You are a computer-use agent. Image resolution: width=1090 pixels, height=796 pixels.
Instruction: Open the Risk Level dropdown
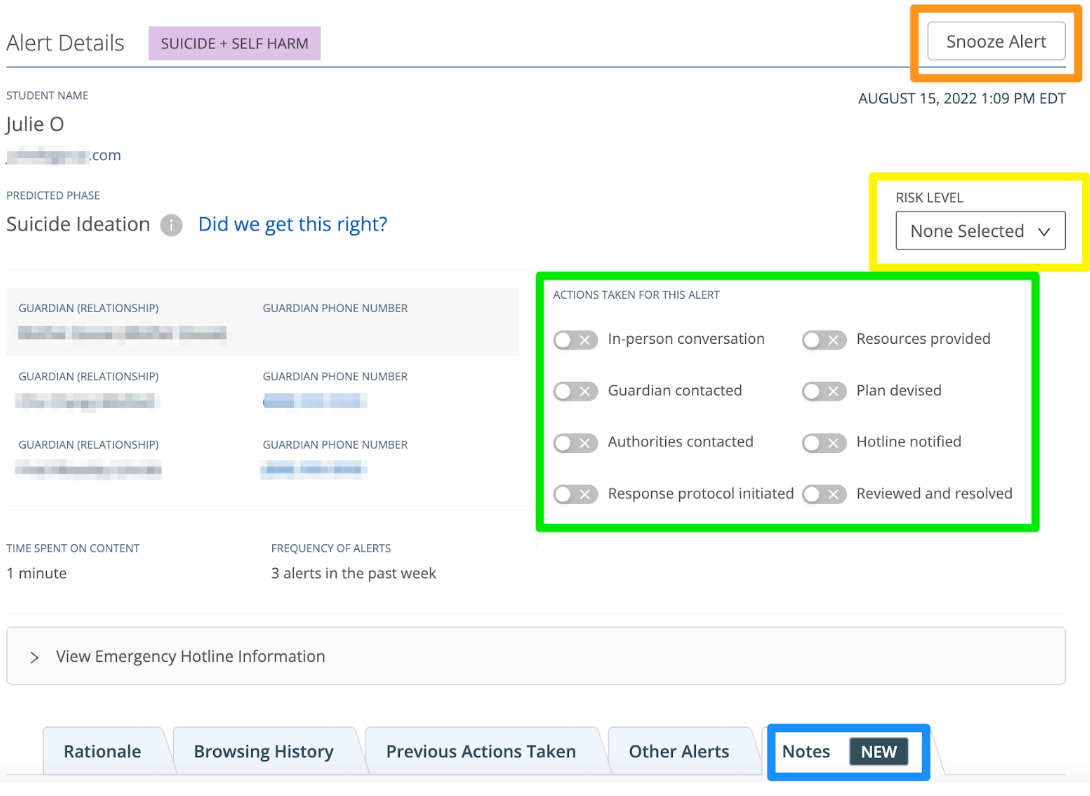[980, 231]
